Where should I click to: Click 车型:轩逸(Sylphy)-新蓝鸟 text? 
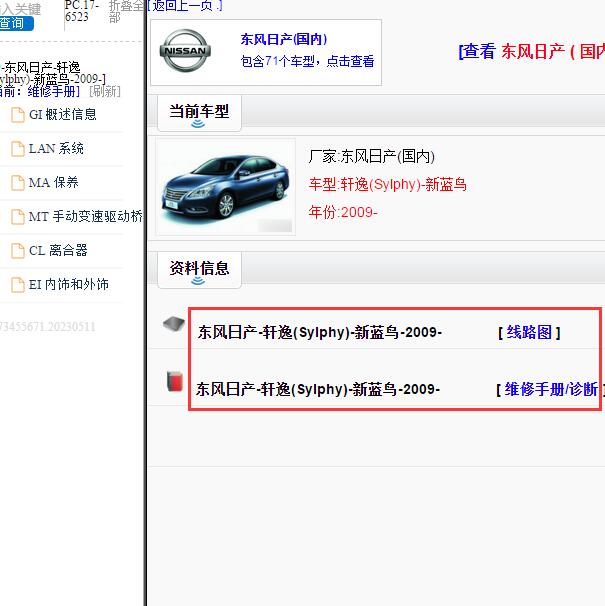387,184
